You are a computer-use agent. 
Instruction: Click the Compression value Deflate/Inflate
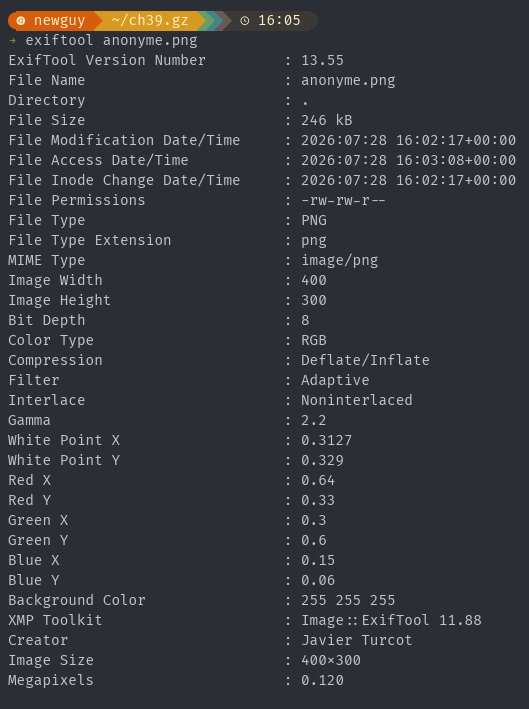pyautogui.click(x=365, y=360)
